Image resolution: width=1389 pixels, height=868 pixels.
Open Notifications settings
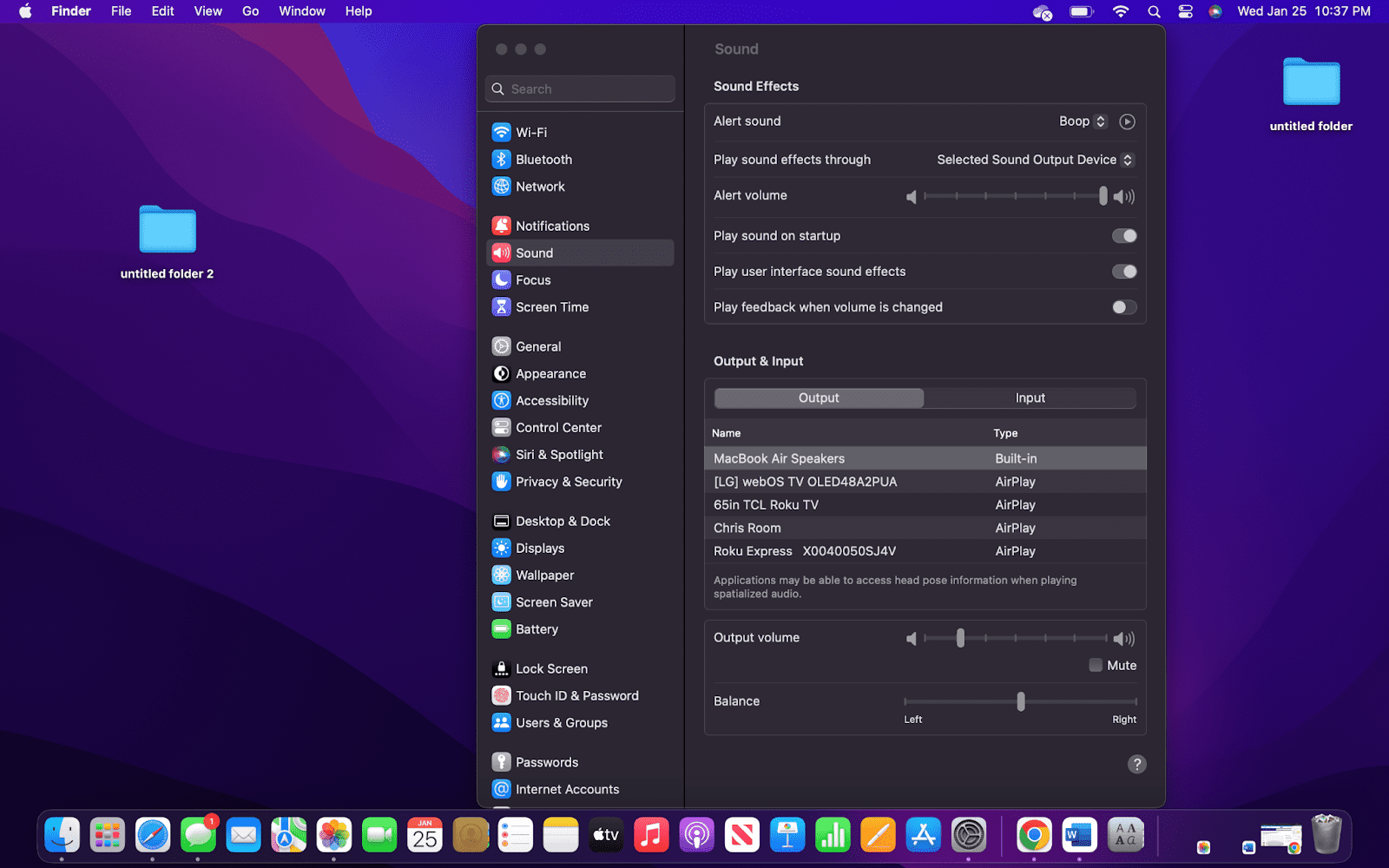point(580,226)
